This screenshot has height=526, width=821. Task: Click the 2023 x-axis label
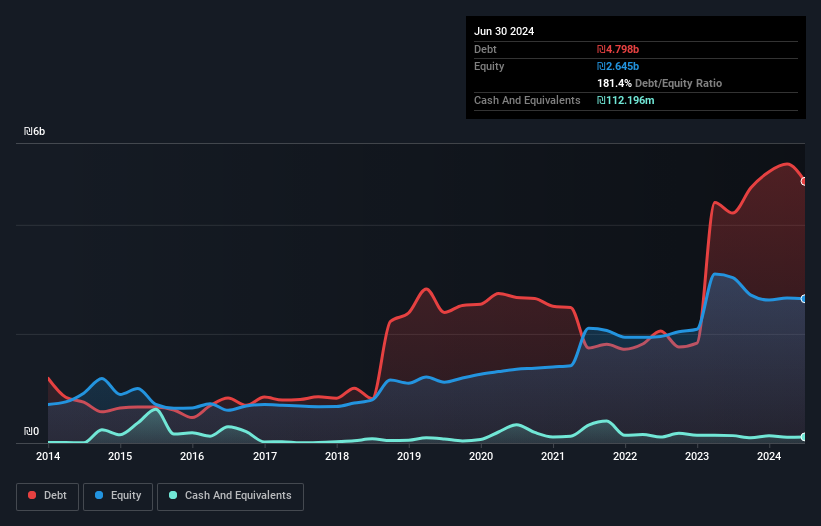[697, 456]
